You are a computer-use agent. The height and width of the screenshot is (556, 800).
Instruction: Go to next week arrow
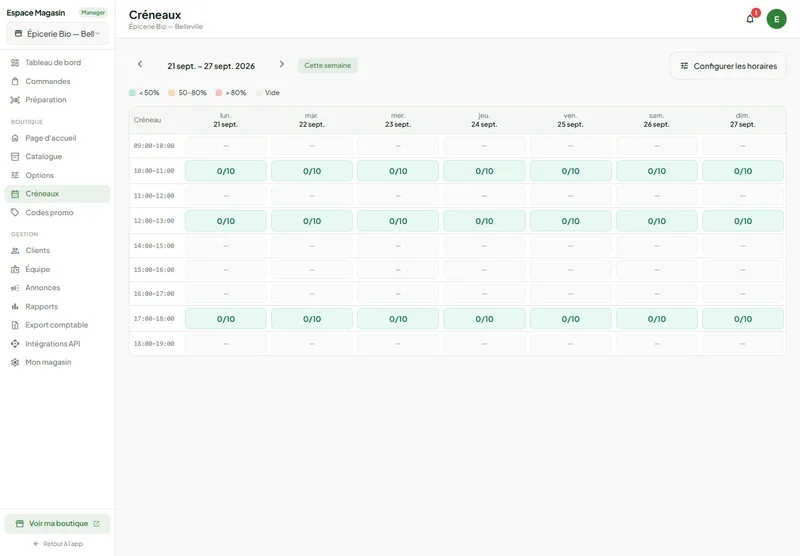[x=282, y=64]
